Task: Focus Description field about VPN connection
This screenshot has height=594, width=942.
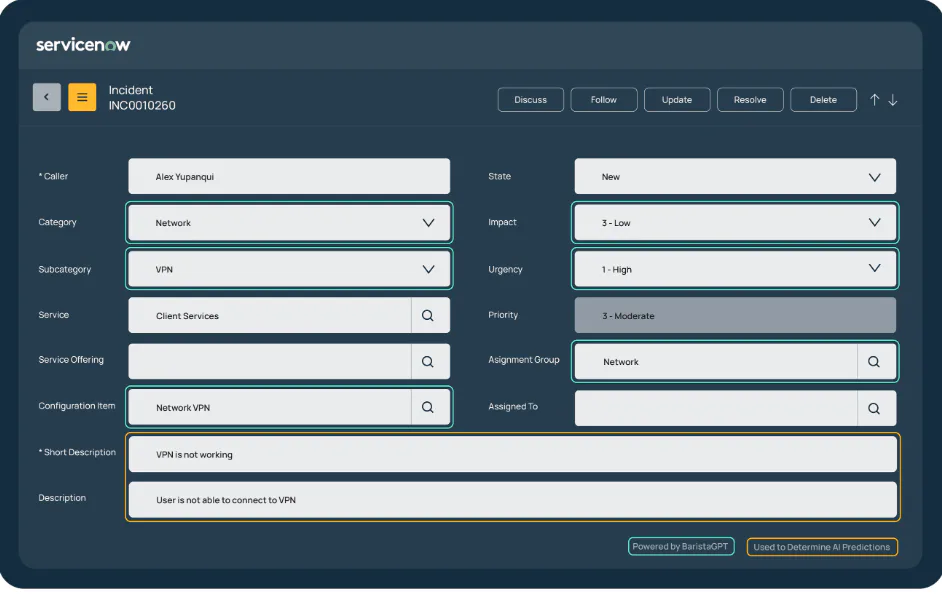Action: (512, 500)
